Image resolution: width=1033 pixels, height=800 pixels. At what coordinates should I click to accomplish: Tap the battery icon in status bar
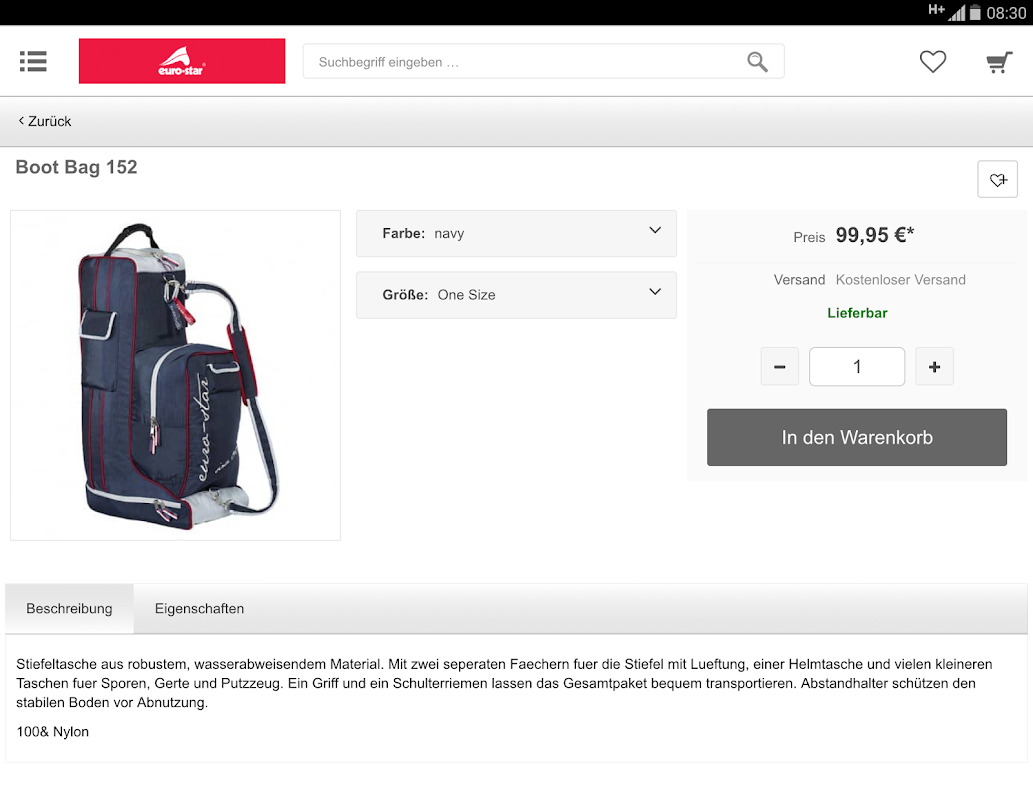click(x=975, y=12)
